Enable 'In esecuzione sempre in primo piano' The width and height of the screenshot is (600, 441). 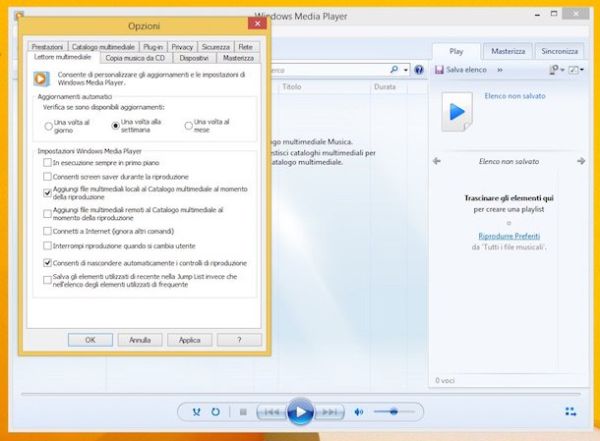[x=48, y=161]
